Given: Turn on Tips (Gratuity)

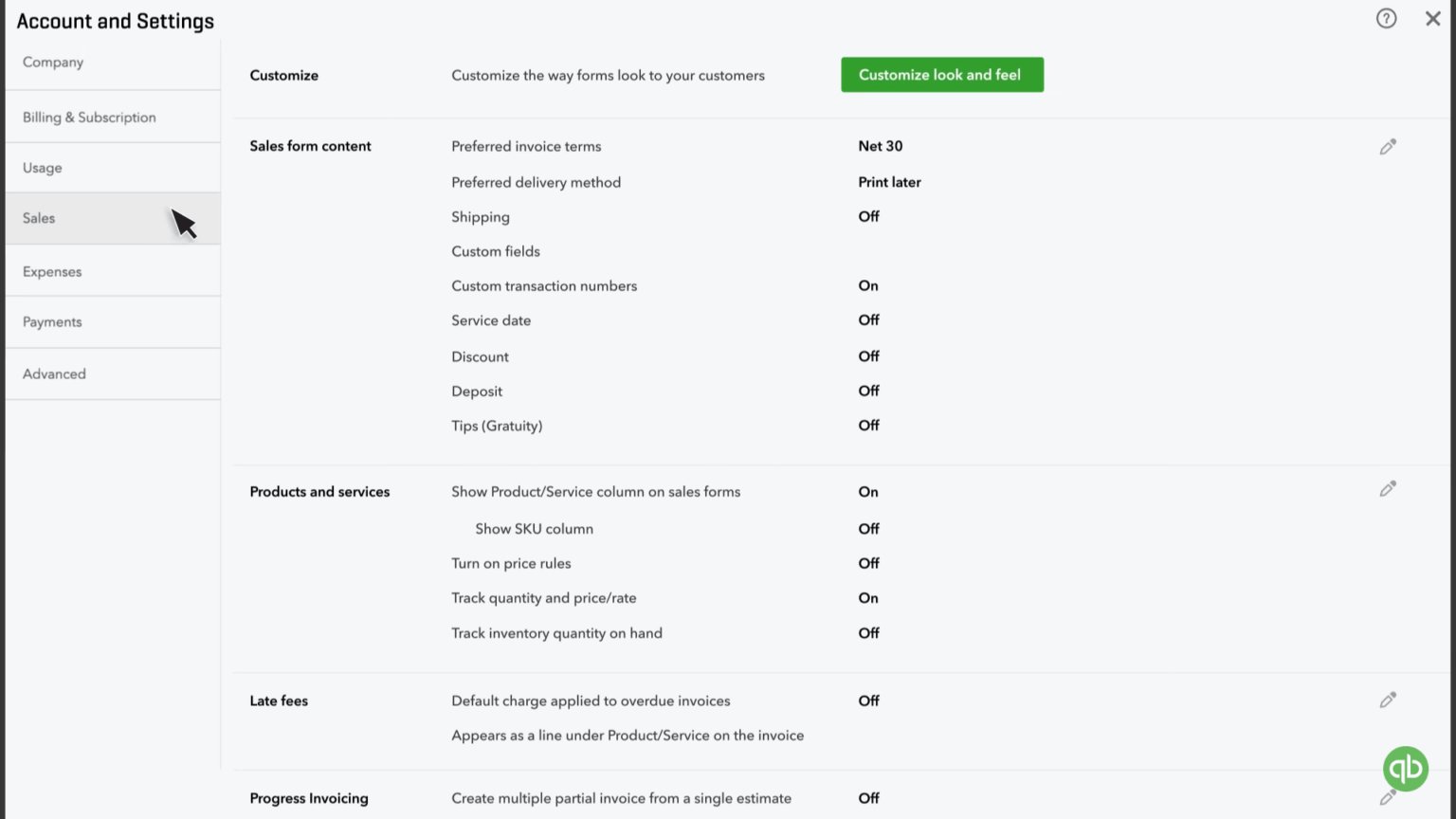Looking at the screenshot, I should click(867, 425).
